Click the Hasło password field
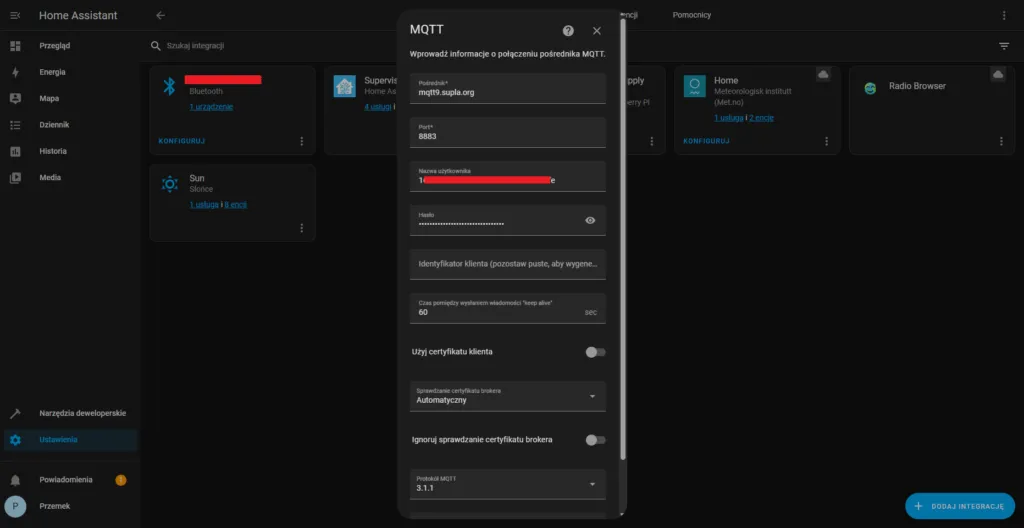 tap(508, 220)
